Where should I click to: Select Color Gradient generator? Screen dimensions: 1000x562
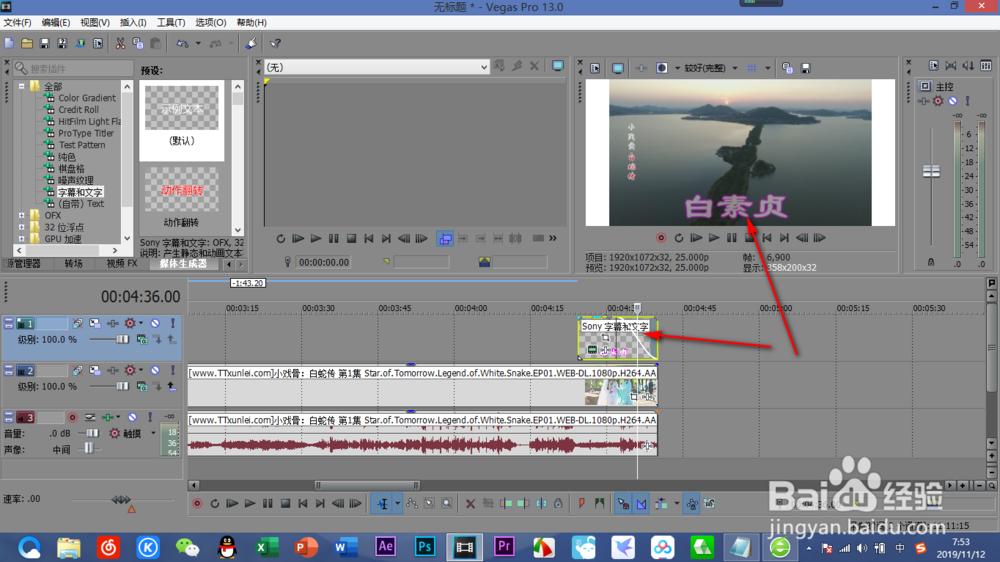pos(87,98)
